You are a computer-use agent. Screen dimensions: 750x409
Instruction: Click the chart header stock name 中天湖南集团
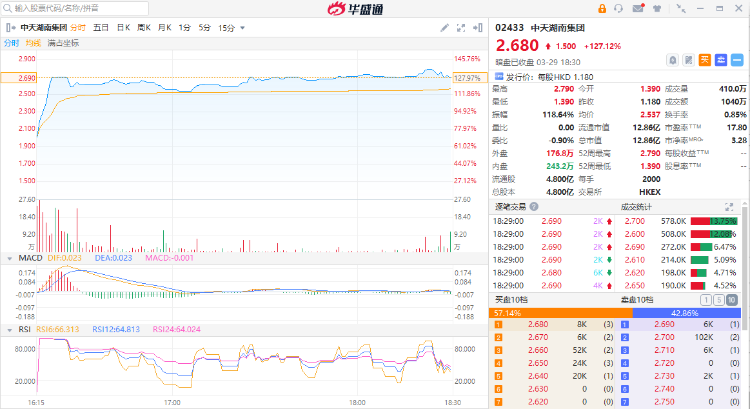[44, 28]
